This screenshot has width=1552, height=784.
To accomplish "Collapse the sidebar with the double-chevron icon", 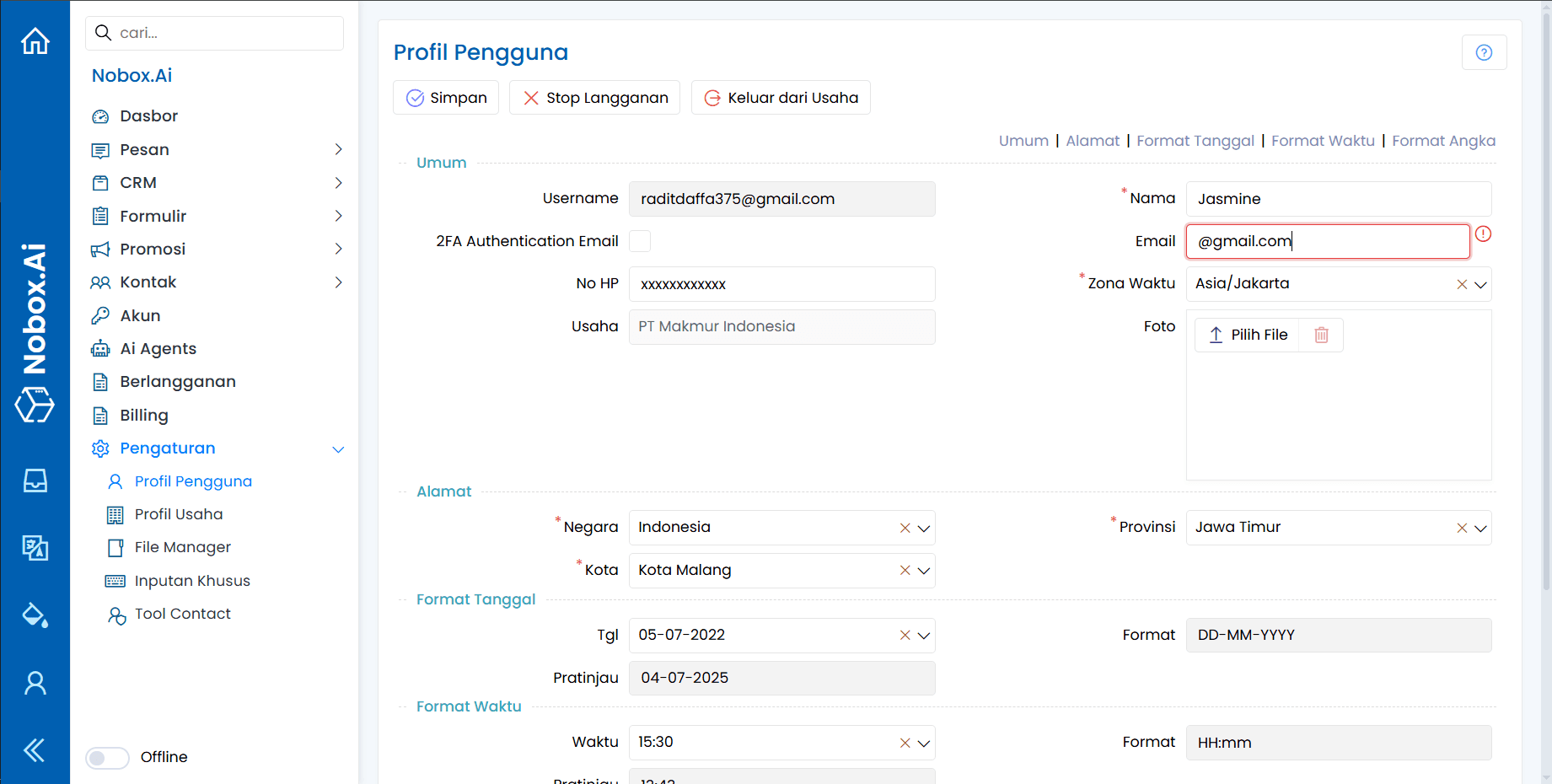I will click(x=35, y=749).
